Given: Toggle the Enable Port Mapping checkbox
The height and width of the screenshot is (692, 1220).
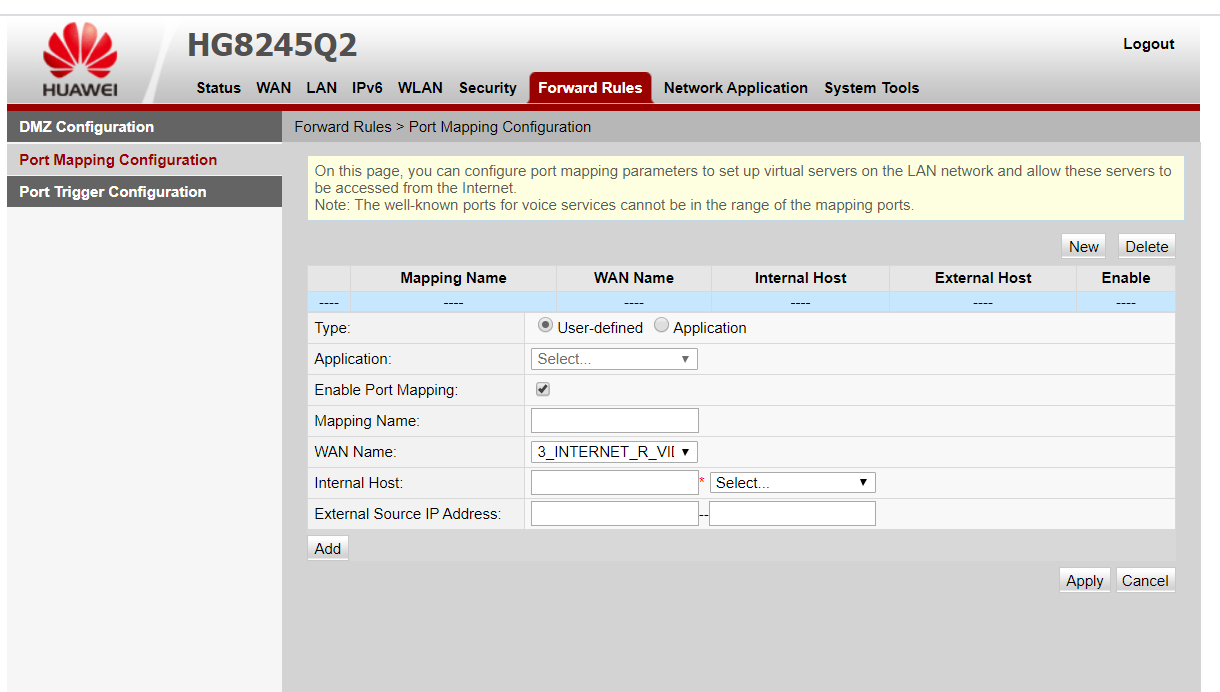Looking at the screenshot, I should pyautogui.click(x=543, y=389).
